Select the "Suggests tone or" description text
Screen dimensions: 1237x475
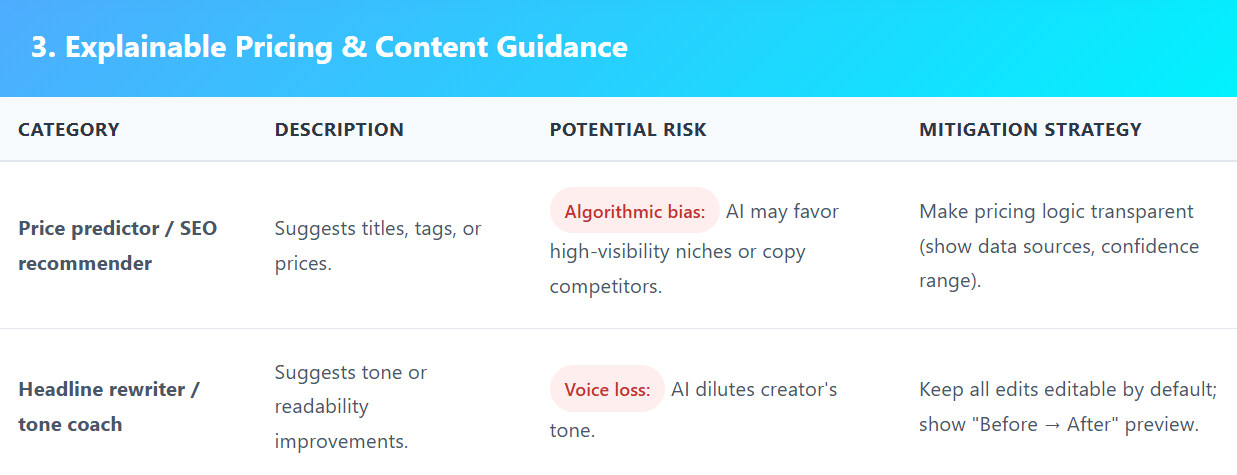pos(350,372)
